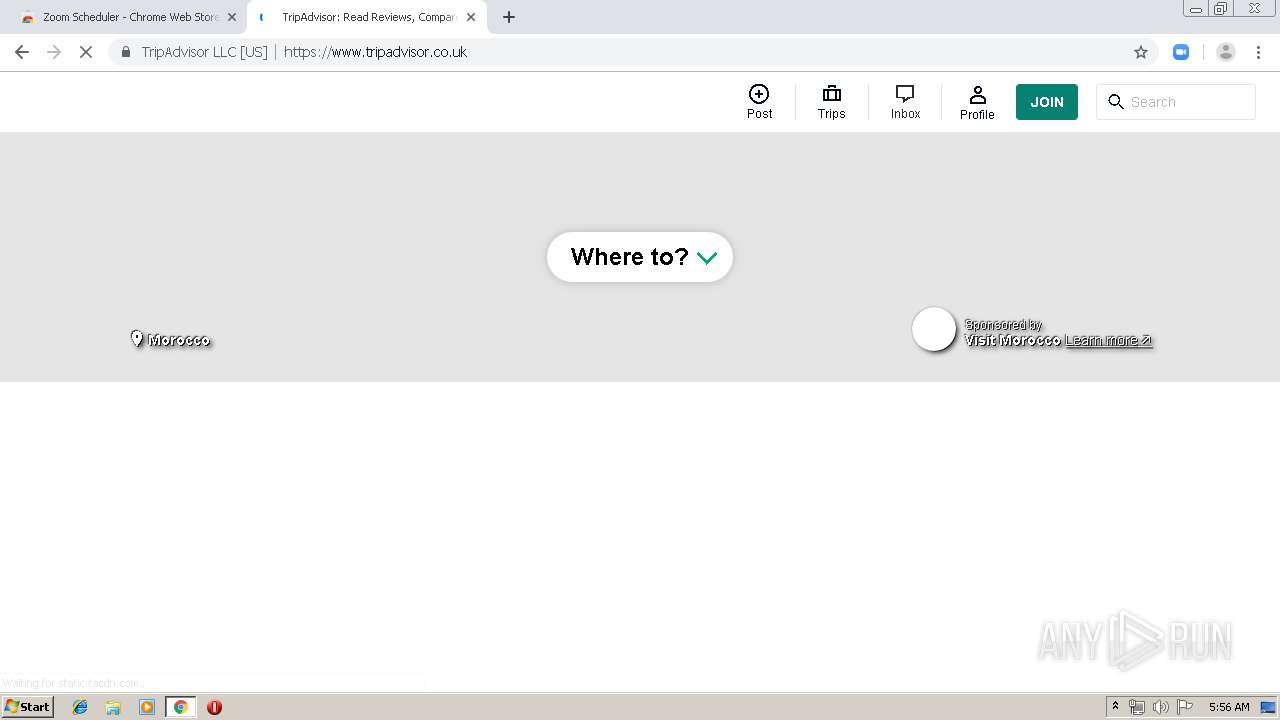Click the Morocco location pin label
The width and height of the screenshot is (1280, 720).
click(x=171, y=340)
